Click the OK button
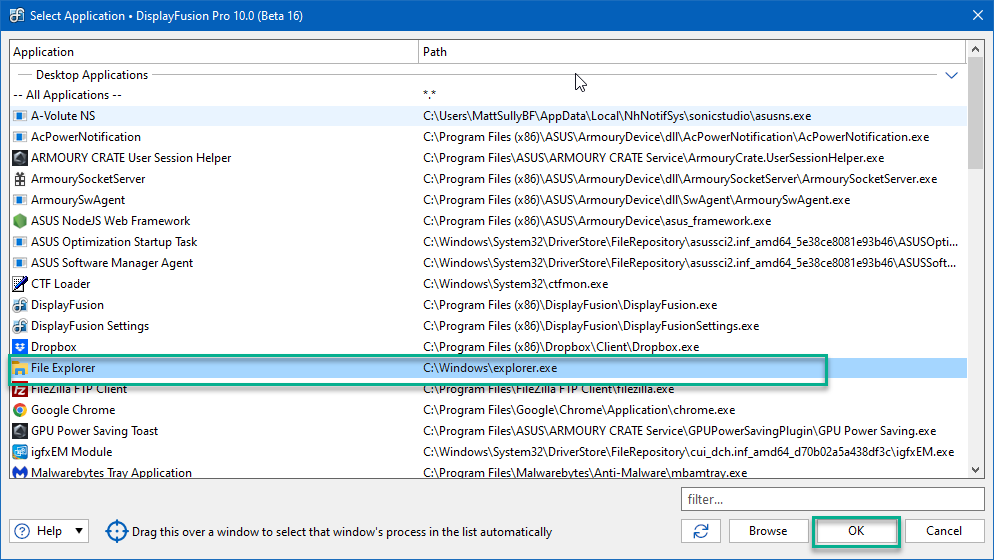The width and height of the screenshot is (994, 560). (x=856, y=531)
